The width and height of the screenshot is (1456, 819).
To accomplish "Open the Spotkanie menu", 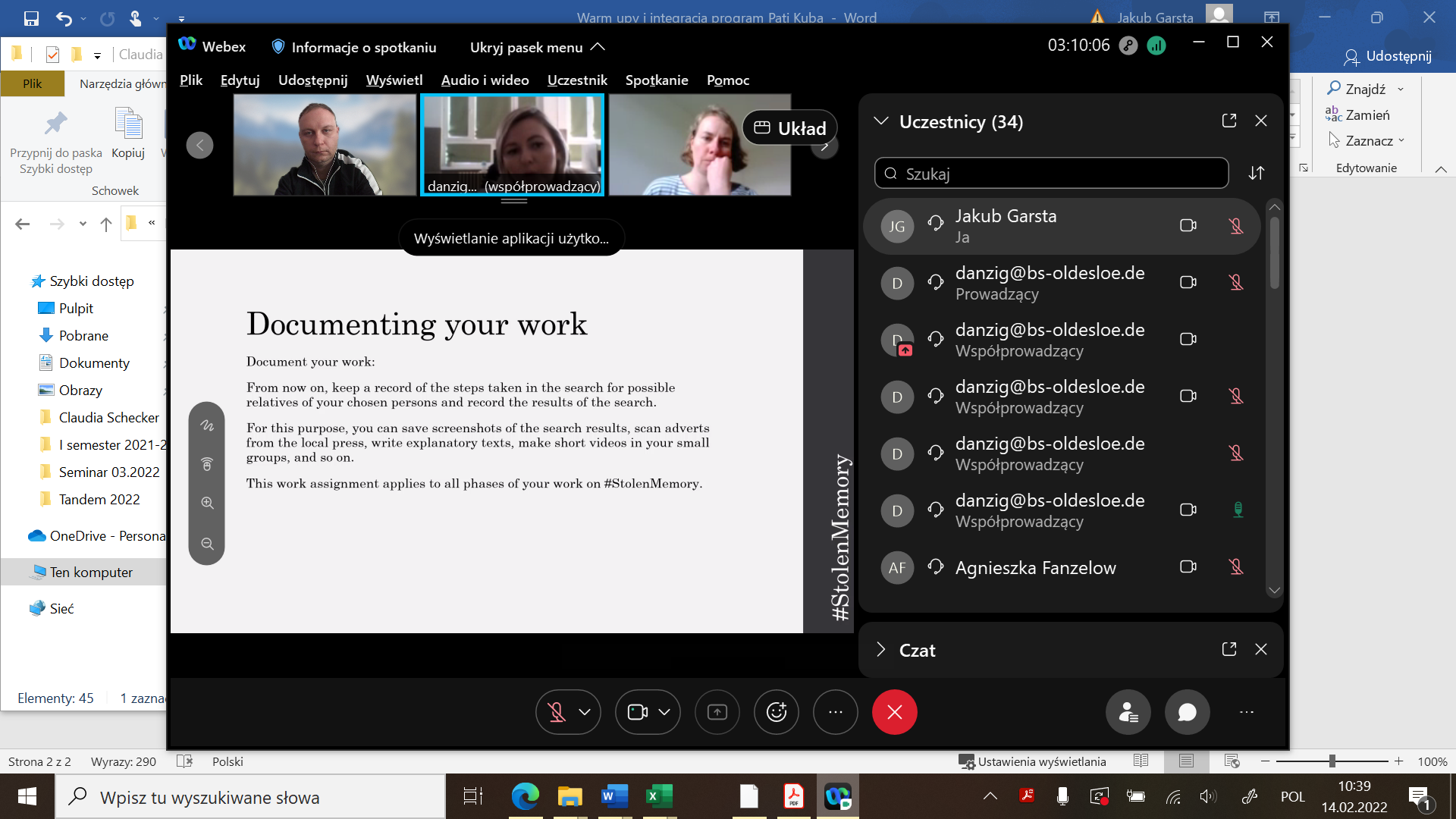I will coord(657,80).
